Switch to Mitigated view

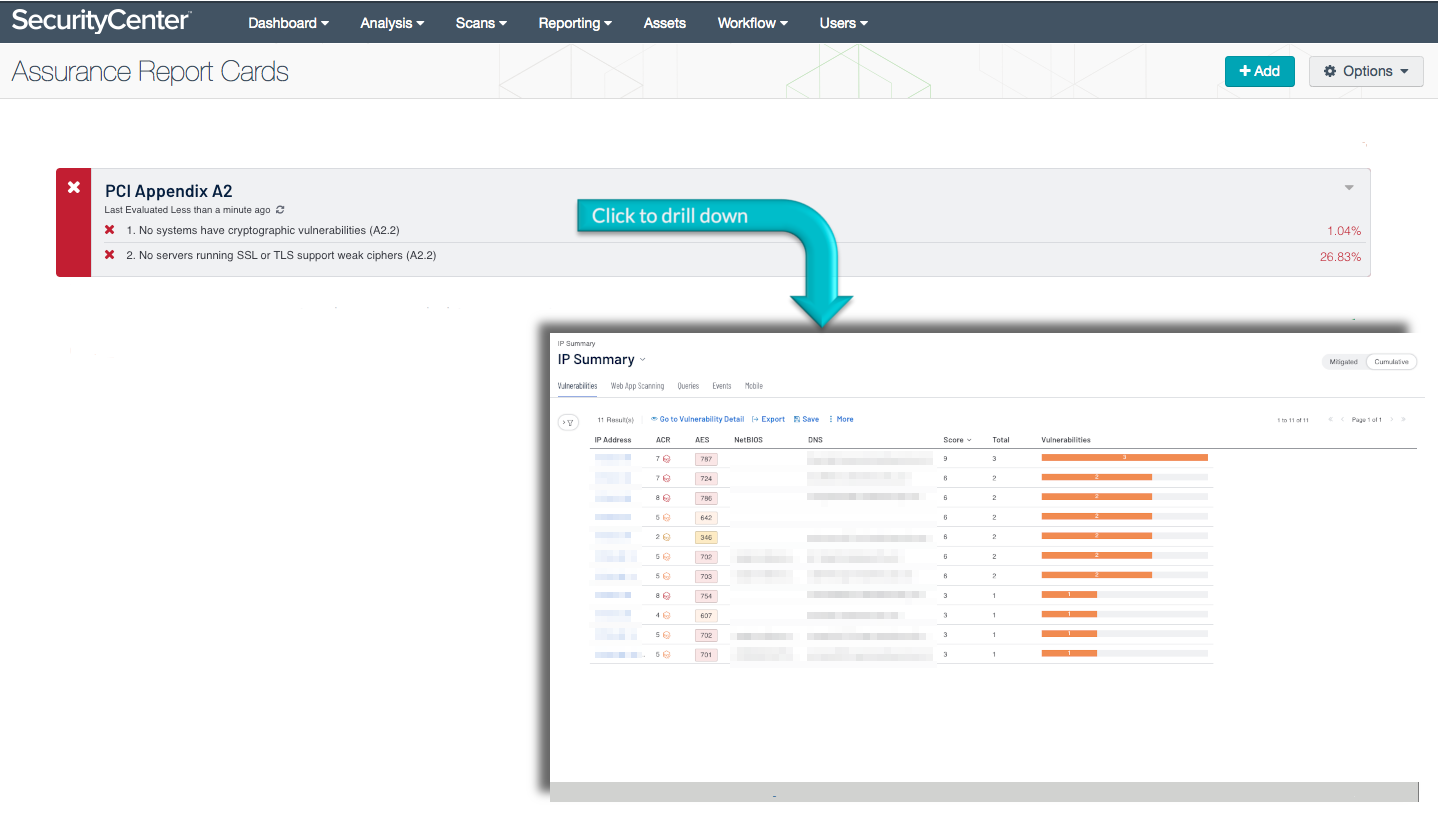[x=1343, y=362]
